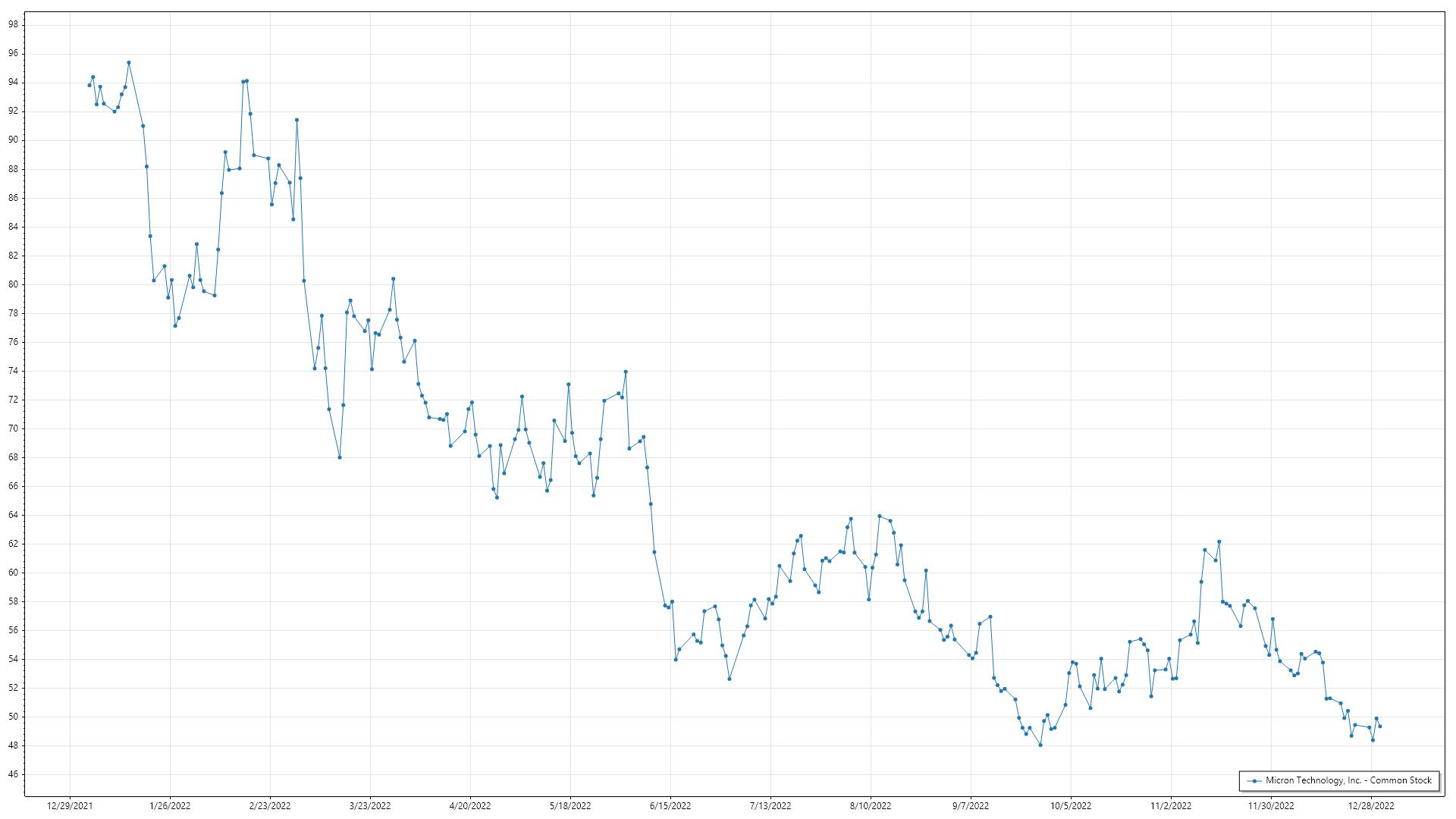
Task: Click the 12/29/2021 x-axis date label
Action: click(70, 806)
